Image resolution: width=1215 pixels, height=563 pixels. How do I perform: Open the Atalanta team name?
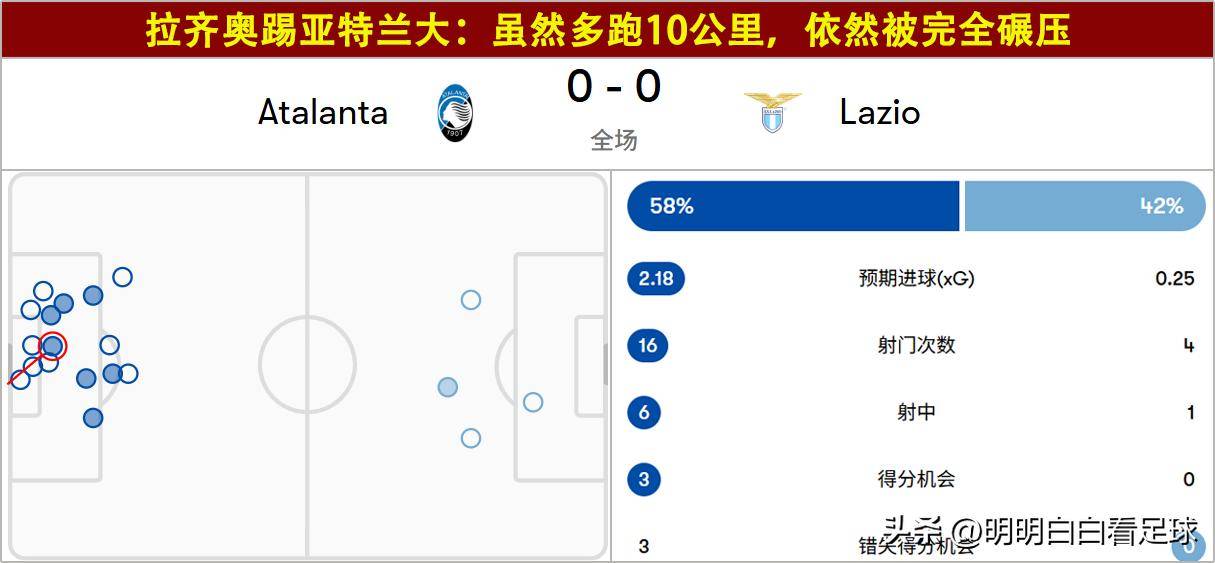tap(323, 112)
